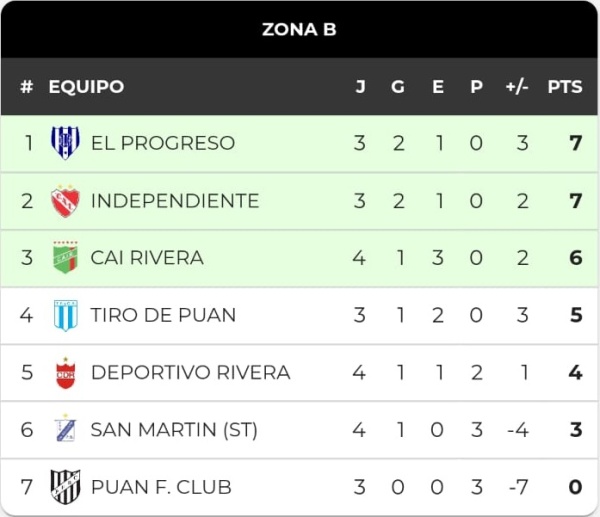Select DEPORTIVO RIVERA in the standings

click(x=191, y=373)
